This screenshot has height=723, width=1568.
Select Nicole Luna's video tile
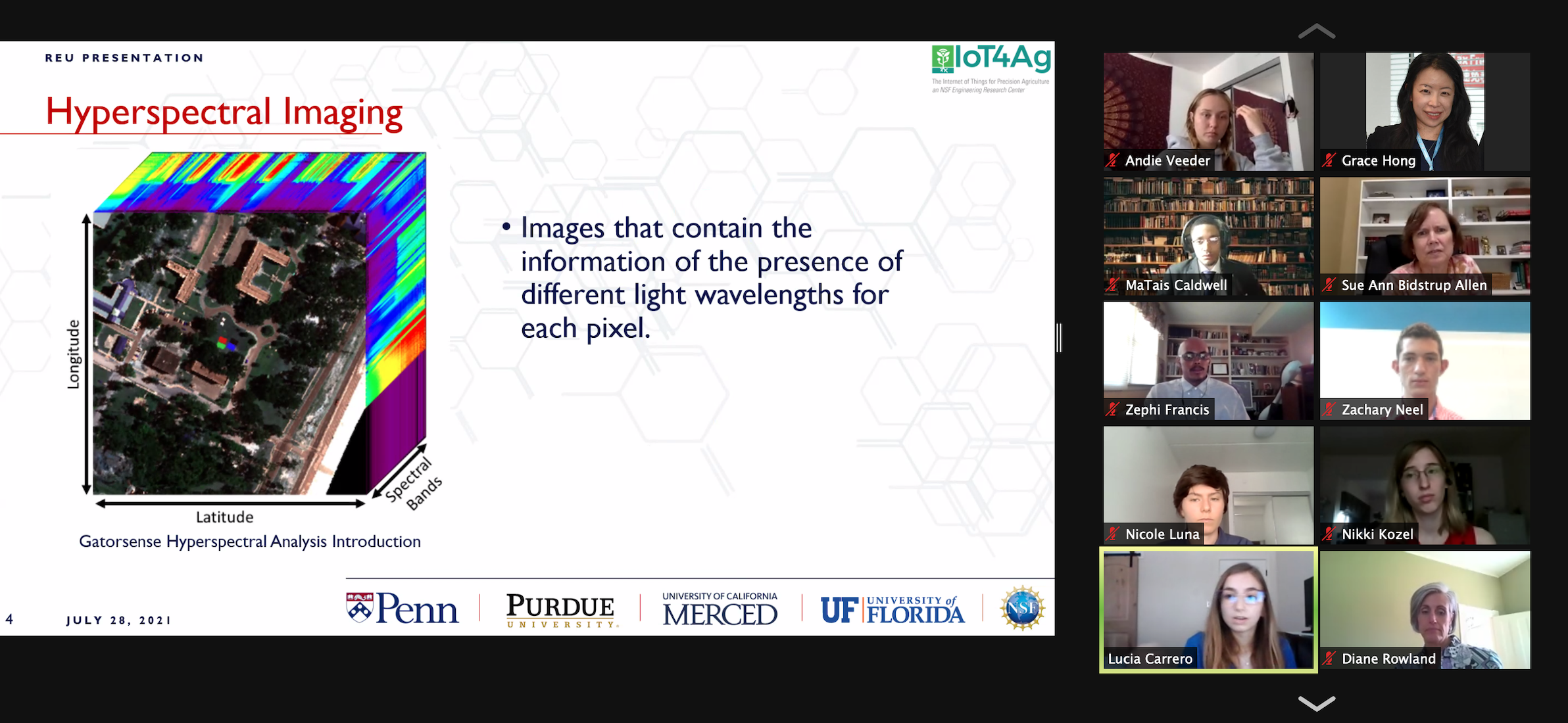pos(1208,485)
